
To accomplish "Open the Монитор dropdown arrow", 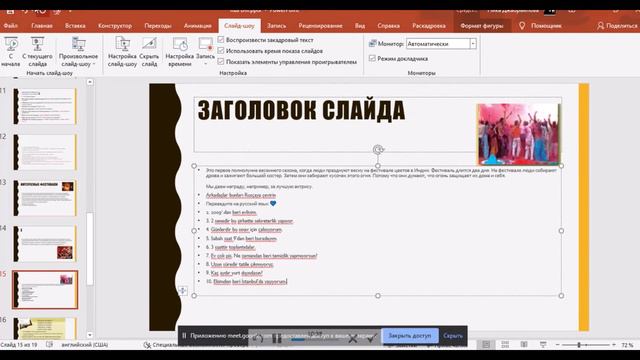I will [473, 44].
